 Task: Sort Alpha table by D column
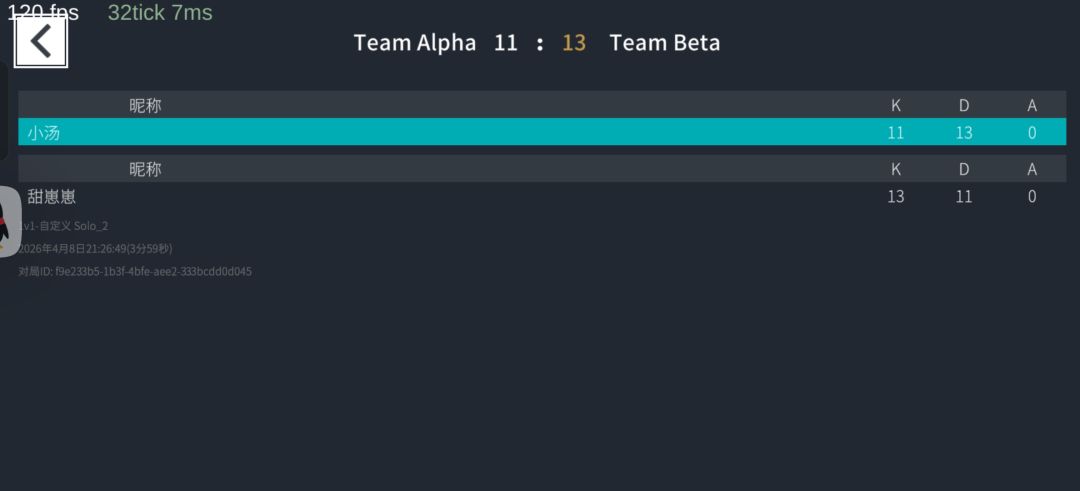(x=964, y=105)
